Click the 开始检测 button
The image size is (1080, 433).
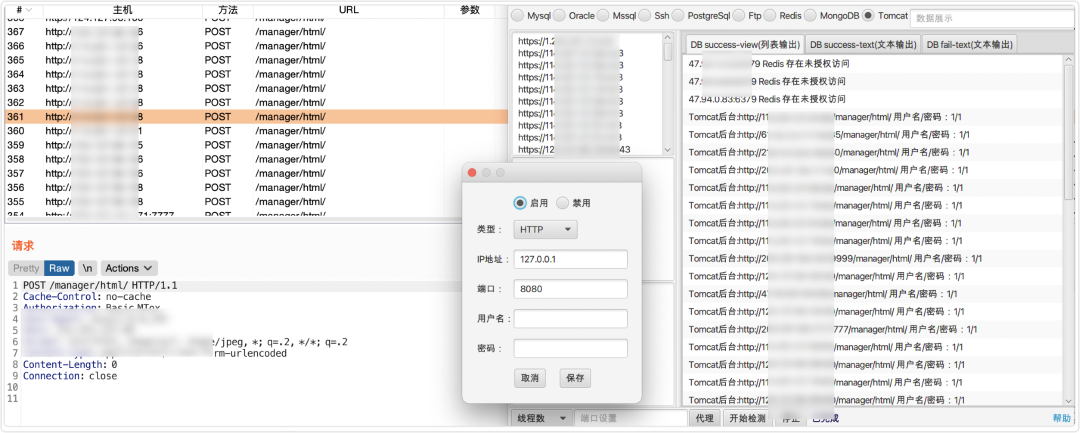[747, 418]
